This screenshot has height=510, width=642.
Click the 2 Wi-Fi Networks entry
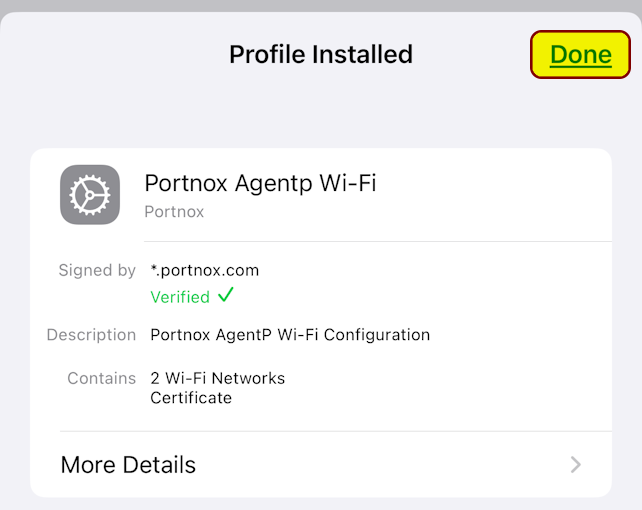click(217, 378)
